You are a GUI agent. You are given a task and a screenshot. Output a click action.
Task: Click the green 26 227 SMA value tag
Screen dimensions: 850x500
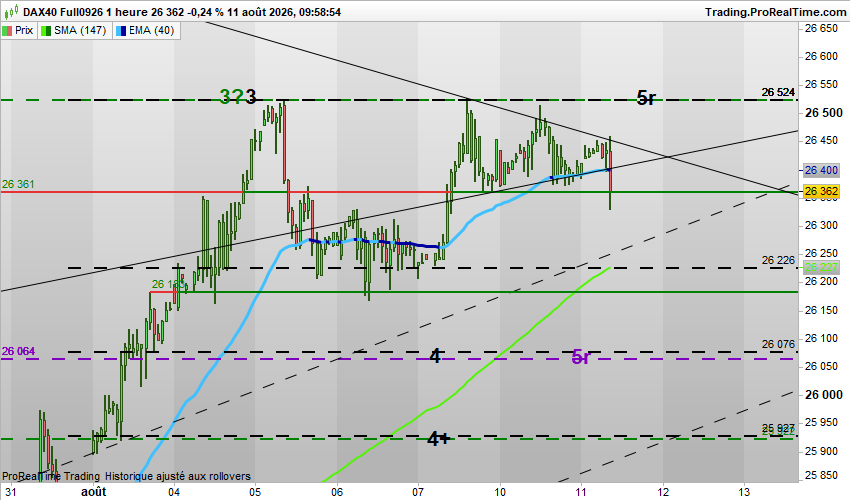pos(821,267)
